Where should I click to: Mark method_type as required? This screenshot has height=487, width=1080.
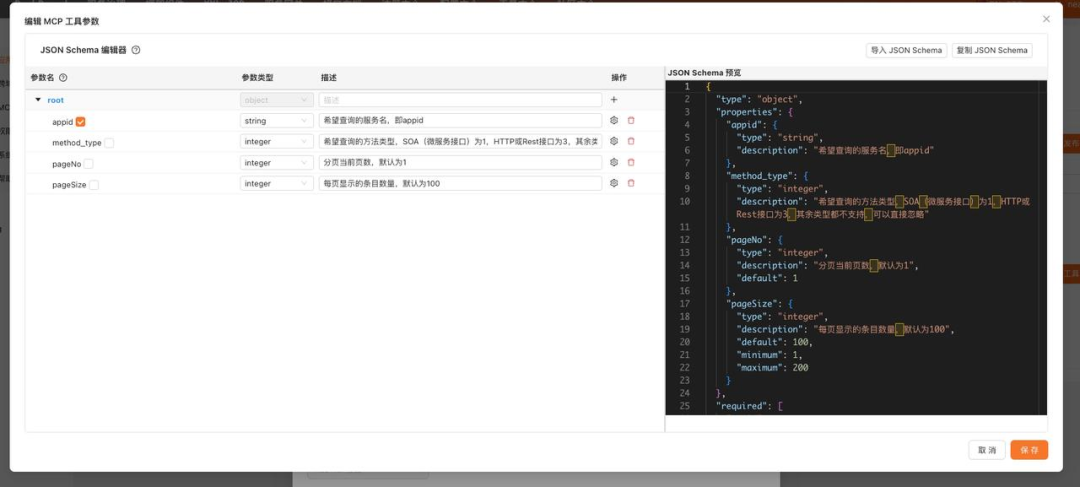[x=109, y=143]
